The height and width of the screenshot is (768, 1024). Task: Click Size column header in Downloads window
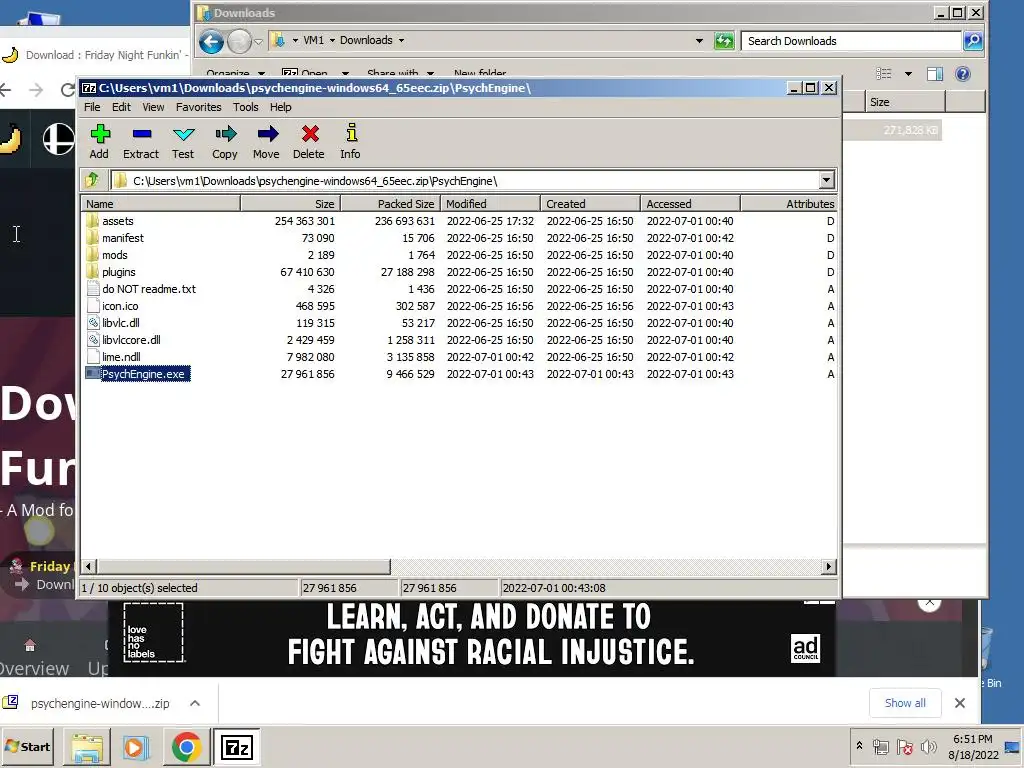coord(905,102)
